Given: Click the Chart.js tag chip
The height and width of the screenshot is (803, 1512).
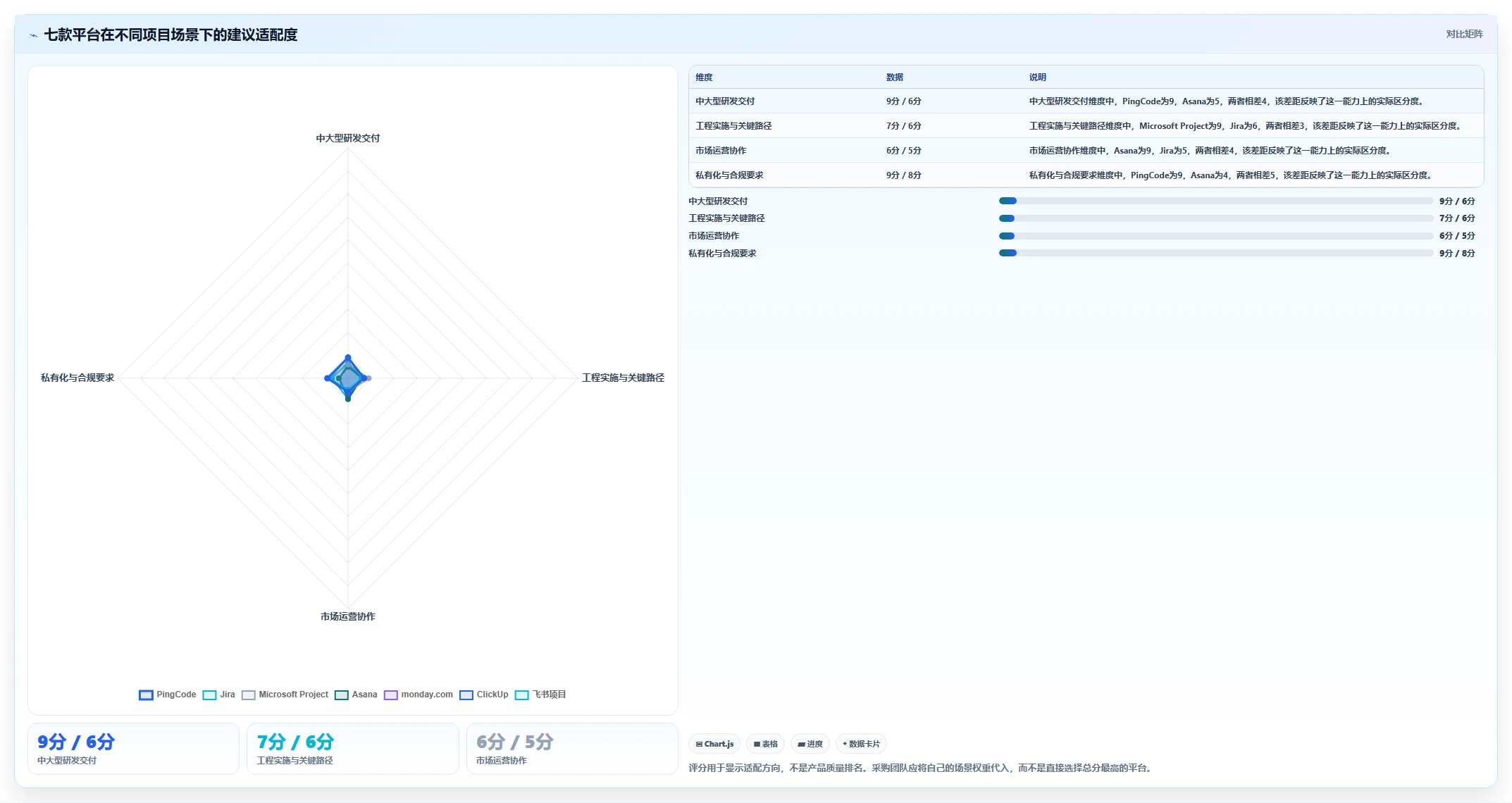Looking at the screenshot, I should click(x=714, y=744).
